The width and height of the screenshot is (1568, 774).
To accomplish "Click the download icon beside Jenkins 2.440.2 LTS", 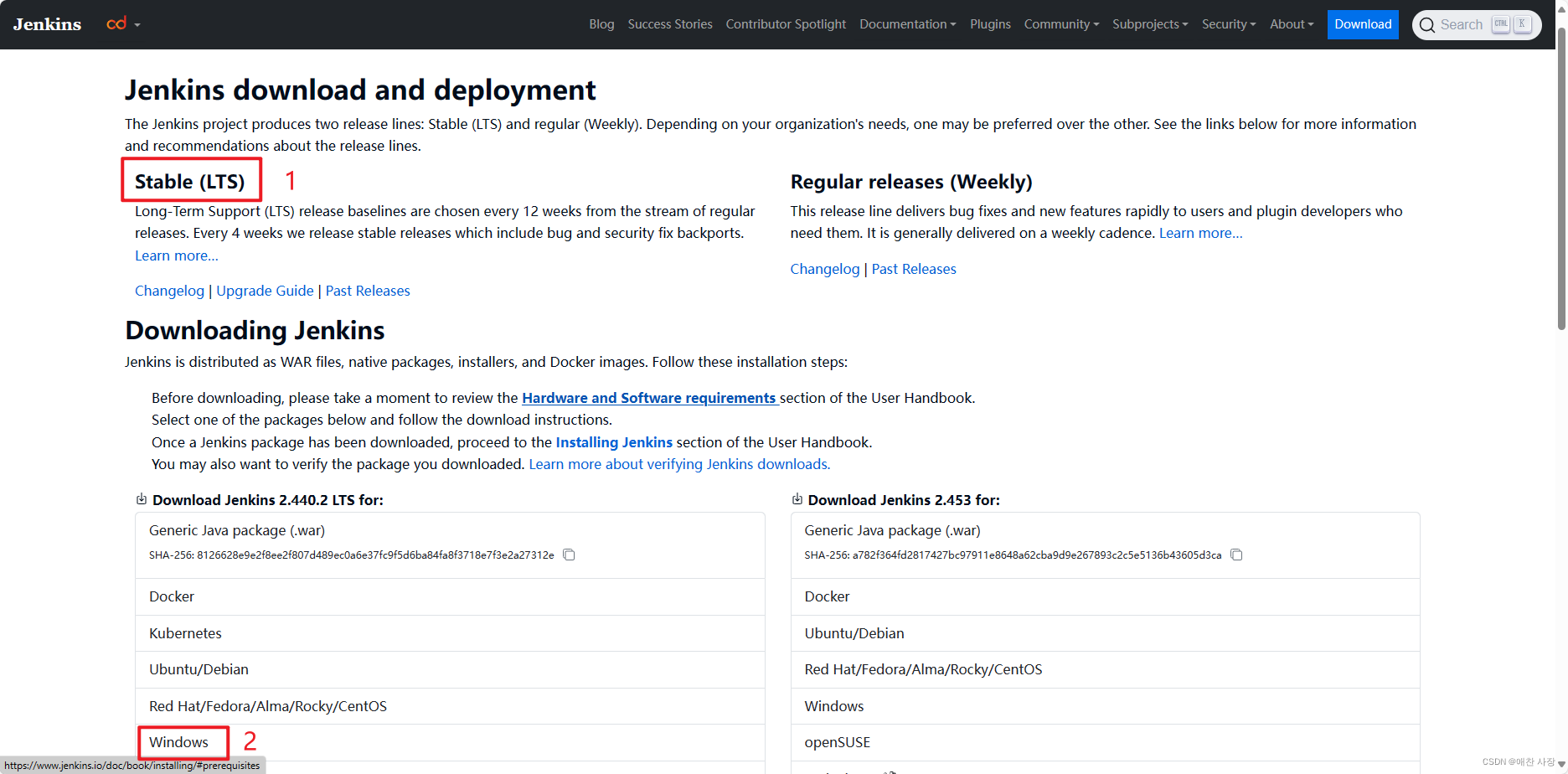I will [142, 498].
